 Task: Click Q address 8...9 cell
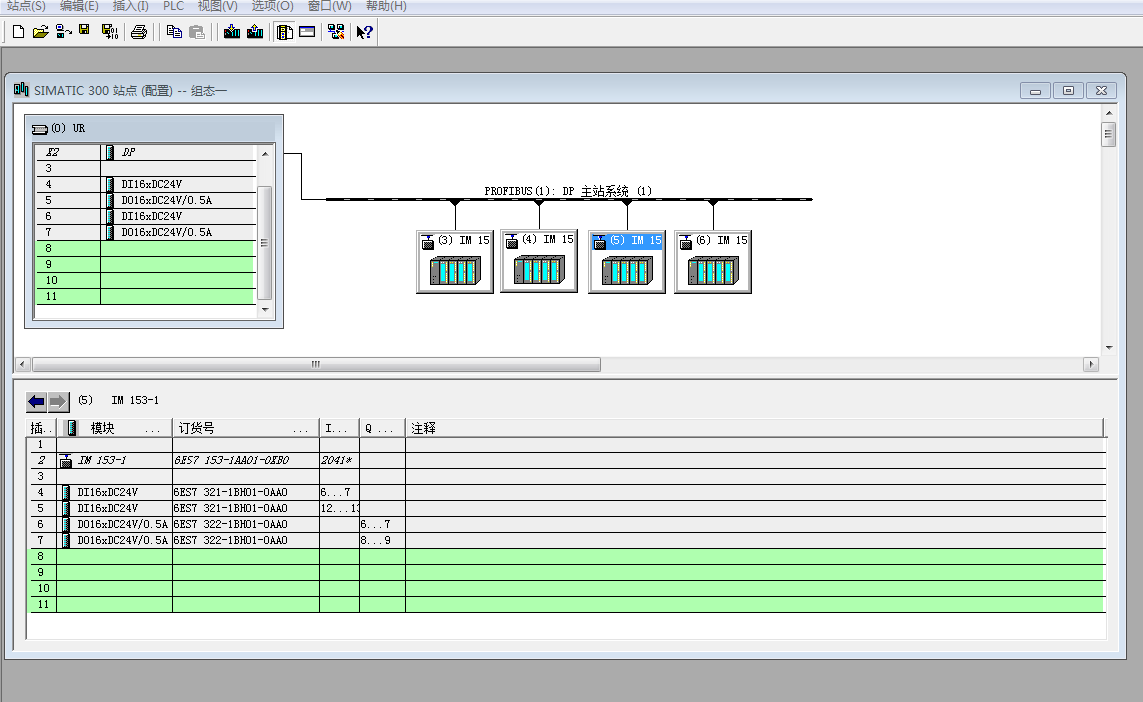point(382,541)
